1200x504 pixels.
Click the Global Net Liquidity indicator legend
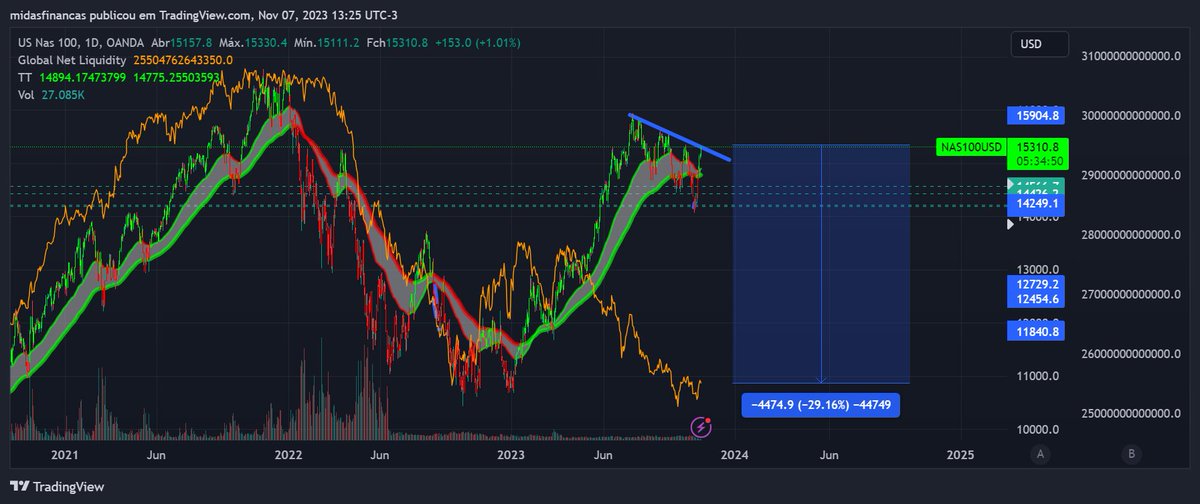(73, 60)
